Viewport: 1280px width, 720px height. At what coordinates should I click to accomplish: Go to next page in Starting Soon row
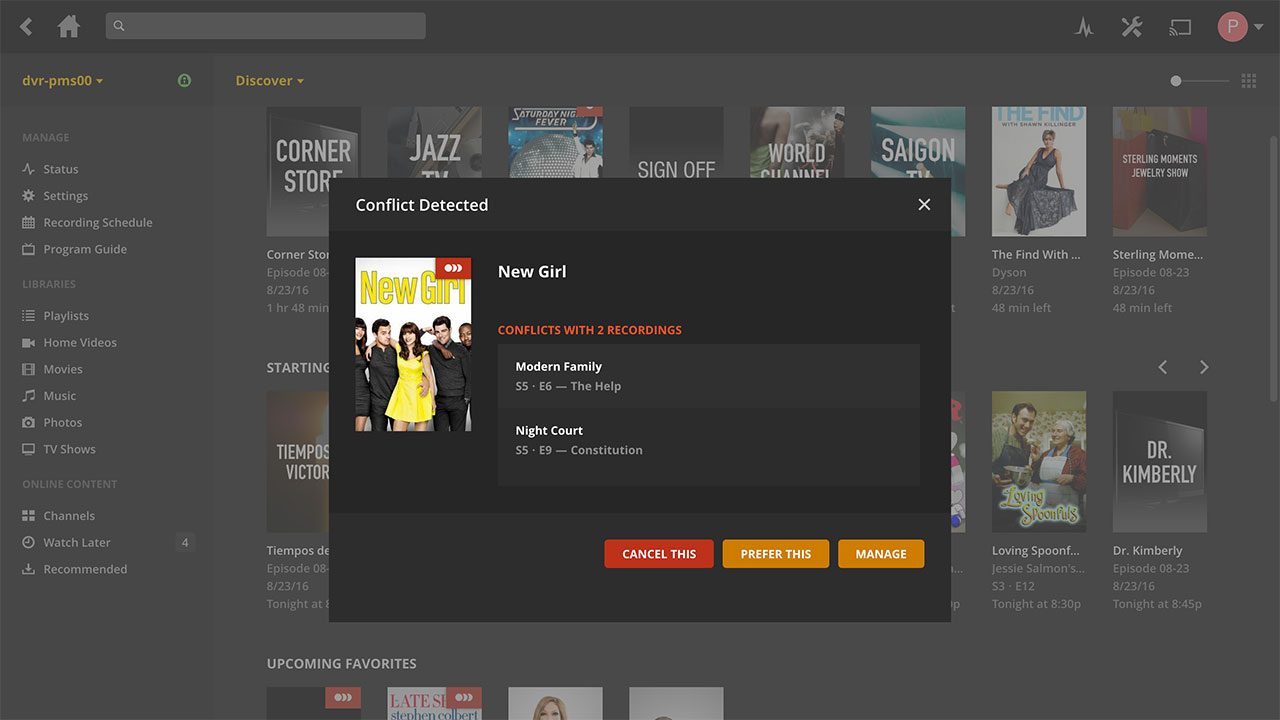click(x=1204, y=367)
